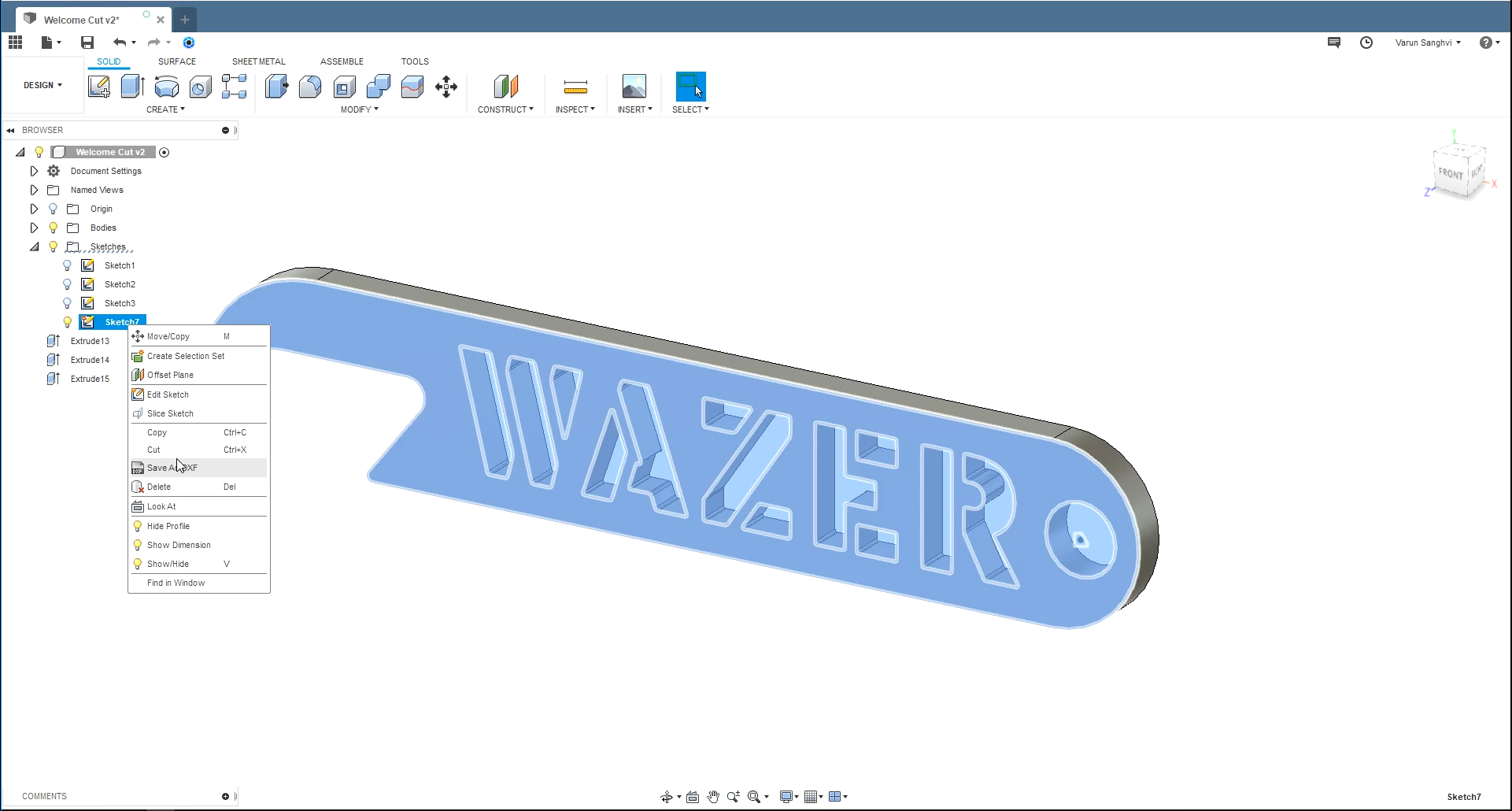Open the data panel grid icon

point(15,43)
